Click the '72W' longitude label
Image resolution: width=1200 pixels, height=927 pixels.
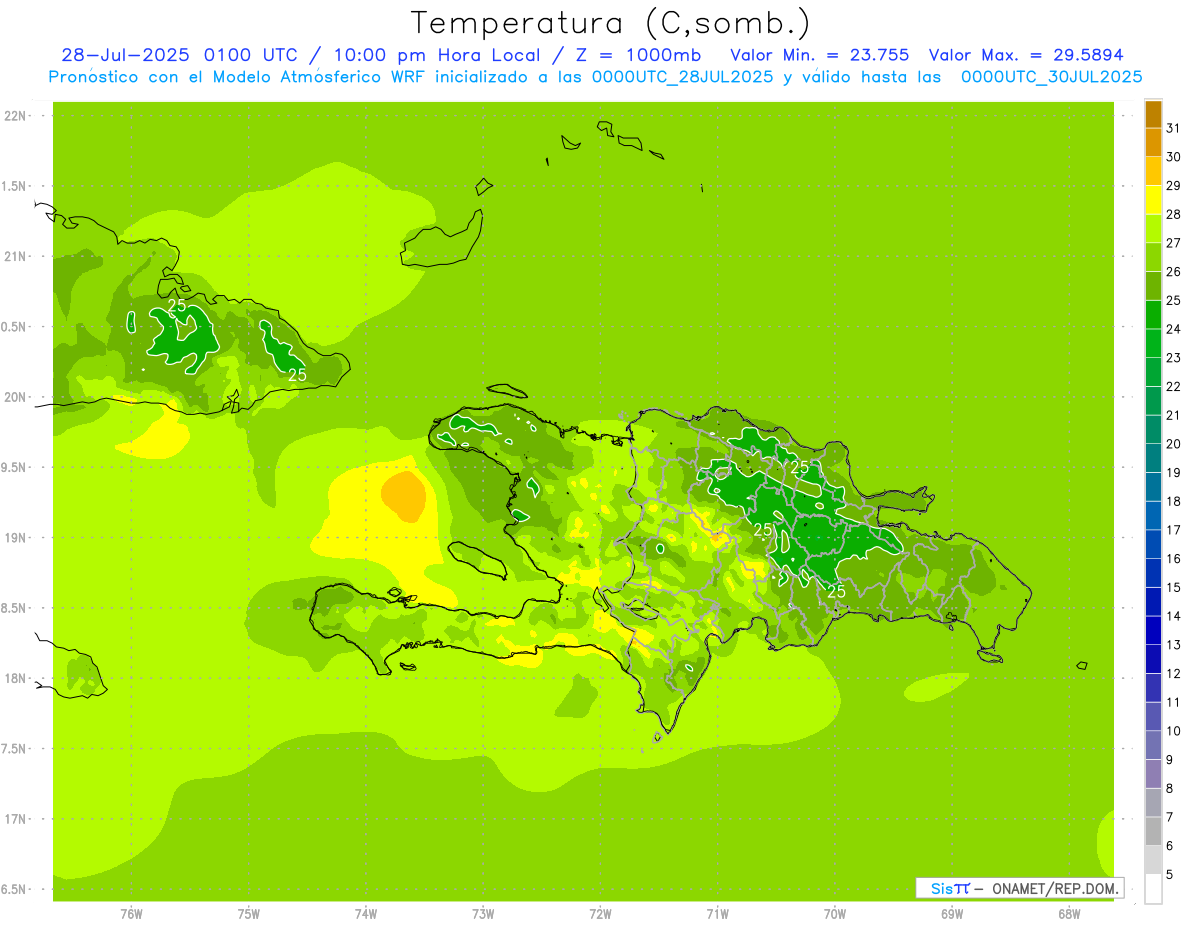tap(600, 914)
